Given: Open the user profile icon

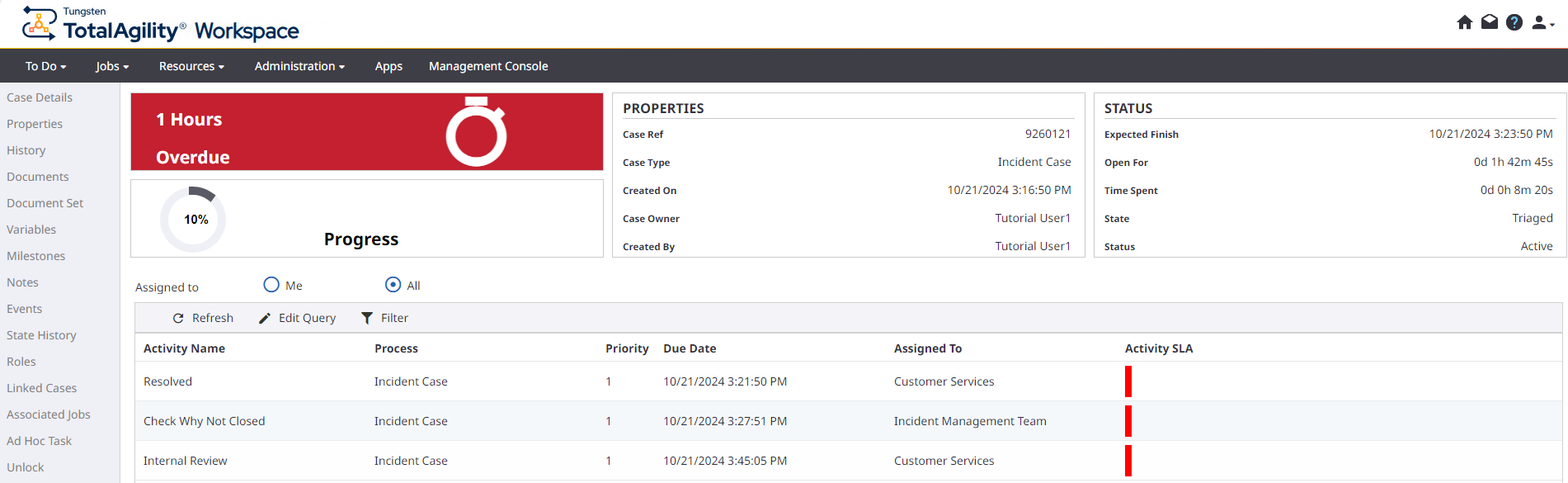Looking at the screenshot, I should click(1540, 22).
